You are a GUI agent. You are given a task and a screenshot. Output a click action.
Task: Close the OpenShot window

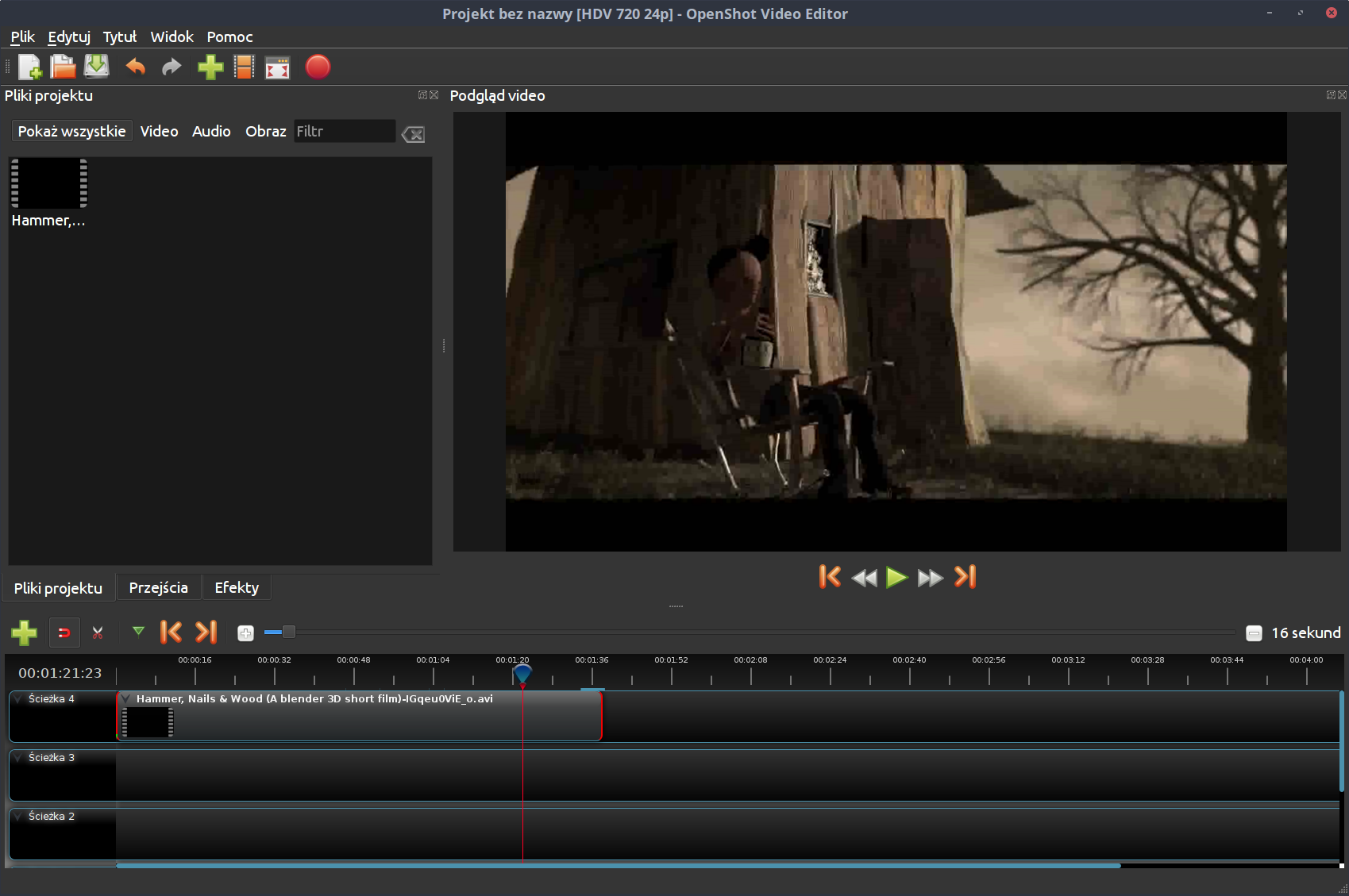pyautogui.click(x=1332, y=13)
